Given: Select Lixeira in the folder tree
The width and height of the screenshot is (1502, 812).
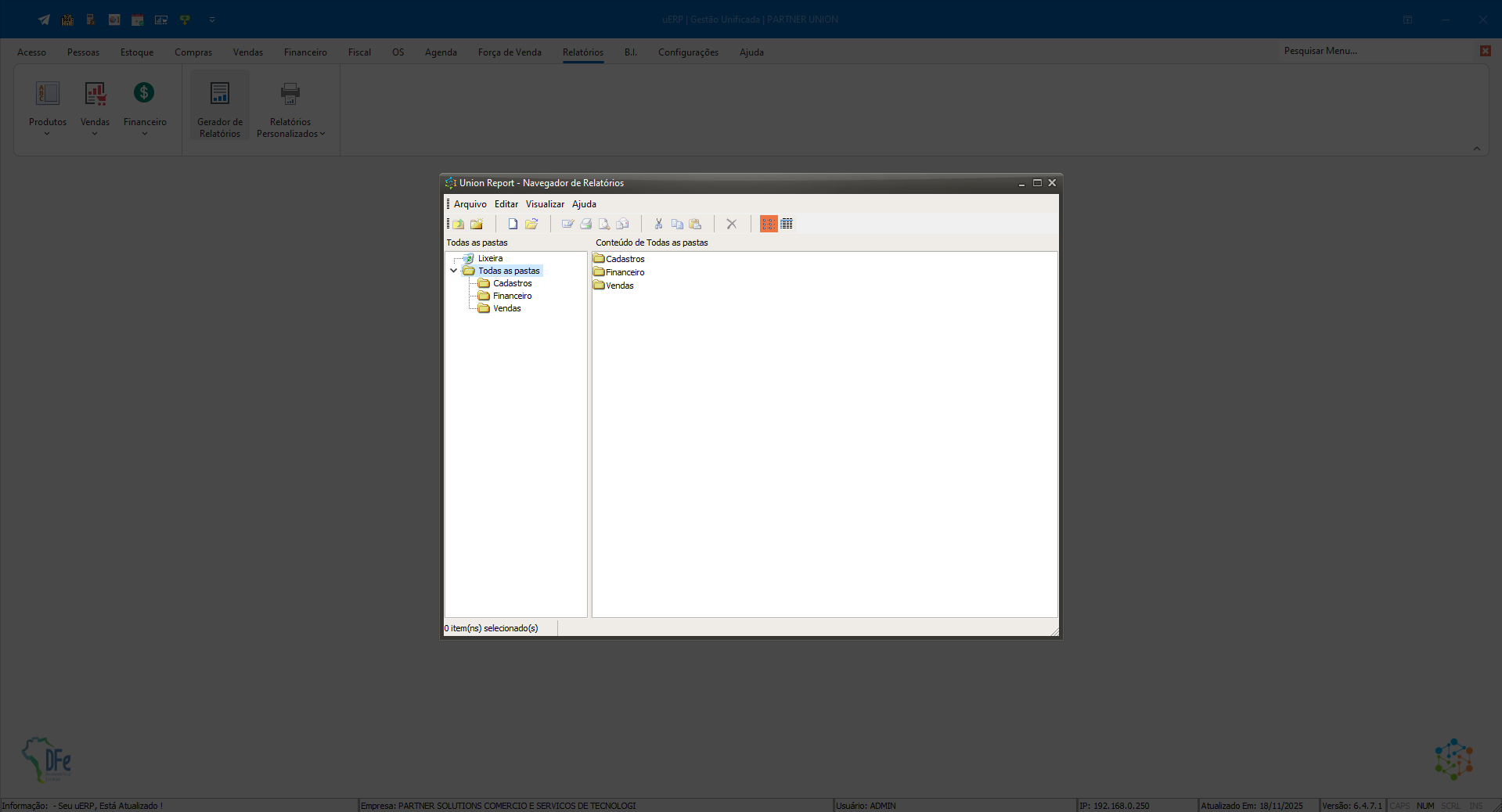Looking at the screenshot, I should (490, 258).
